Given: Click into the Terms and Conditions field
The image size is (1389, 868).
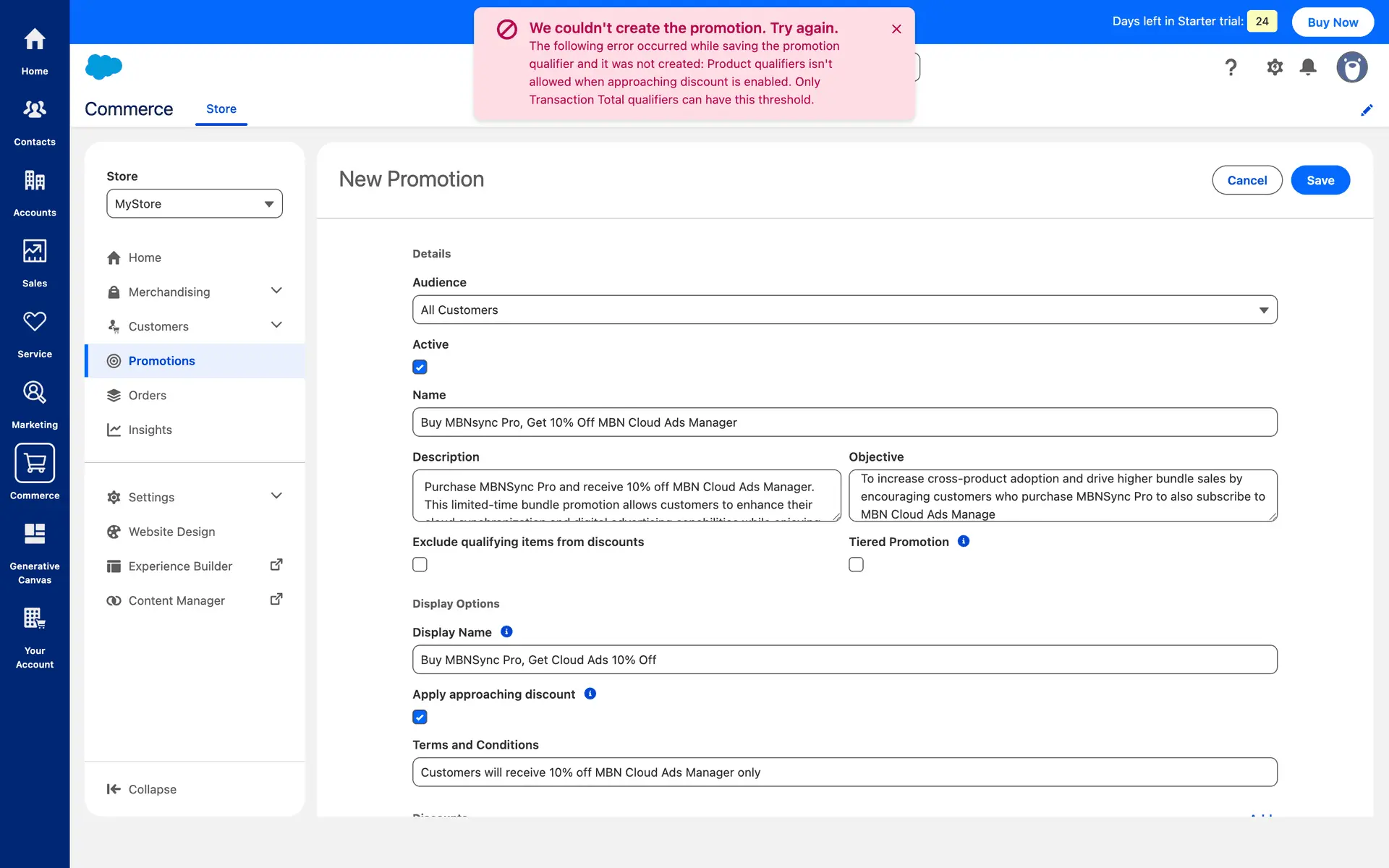Looking at the screenshot, I should click(844, 773).
